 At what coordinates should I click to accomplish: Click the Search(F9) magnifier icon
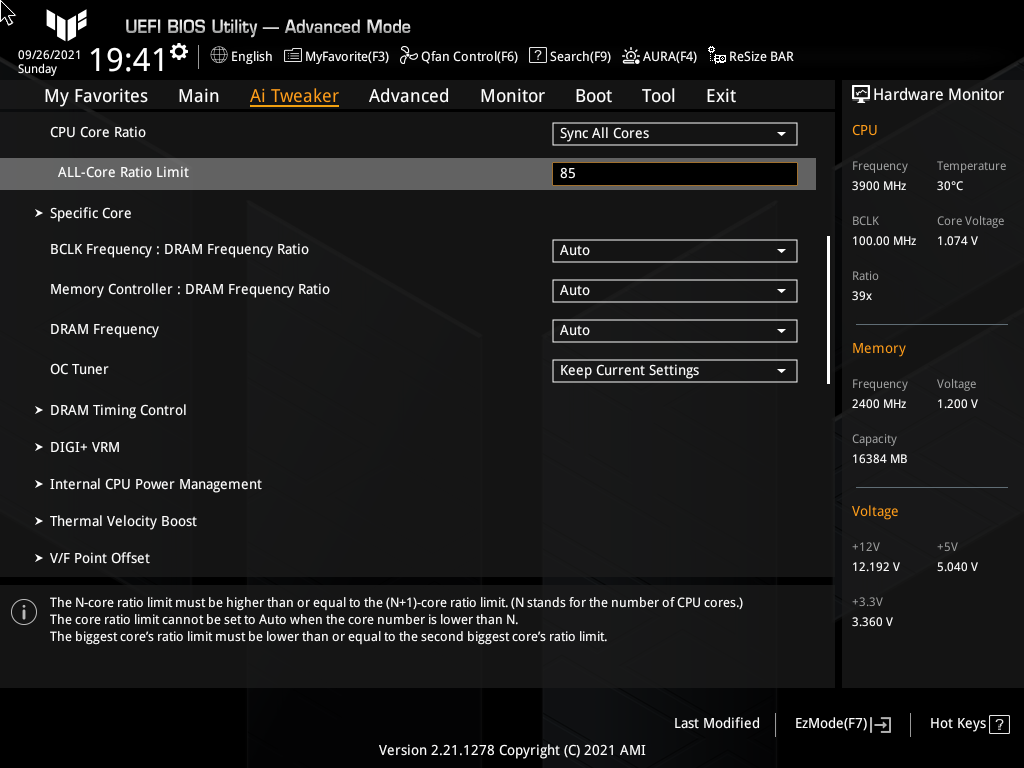(537, 56)
